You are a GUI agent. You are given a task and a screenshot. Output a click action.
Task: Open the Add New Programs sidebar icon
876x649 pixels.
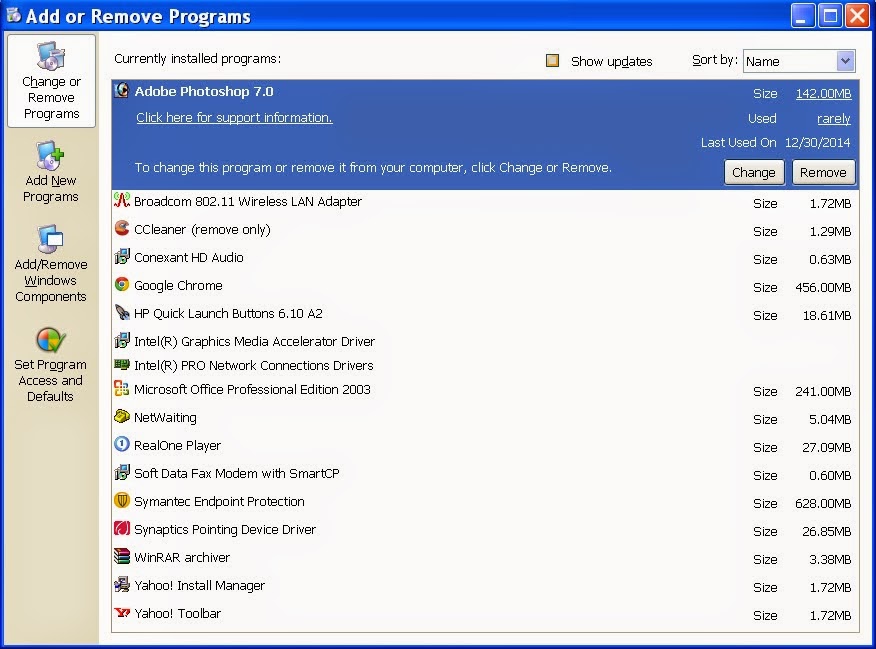tap(50, 155)
